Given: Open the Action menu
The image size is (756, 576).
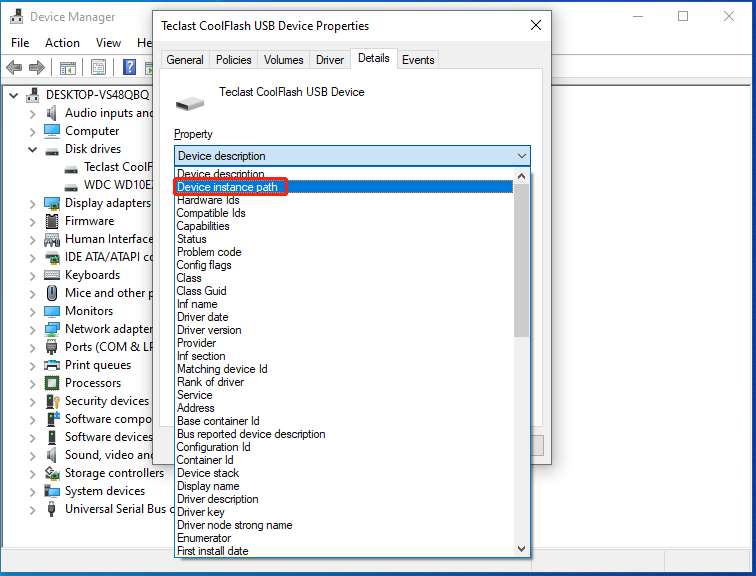Looking at the screenshot, I should pyautogui.click(x=62, y=43).
